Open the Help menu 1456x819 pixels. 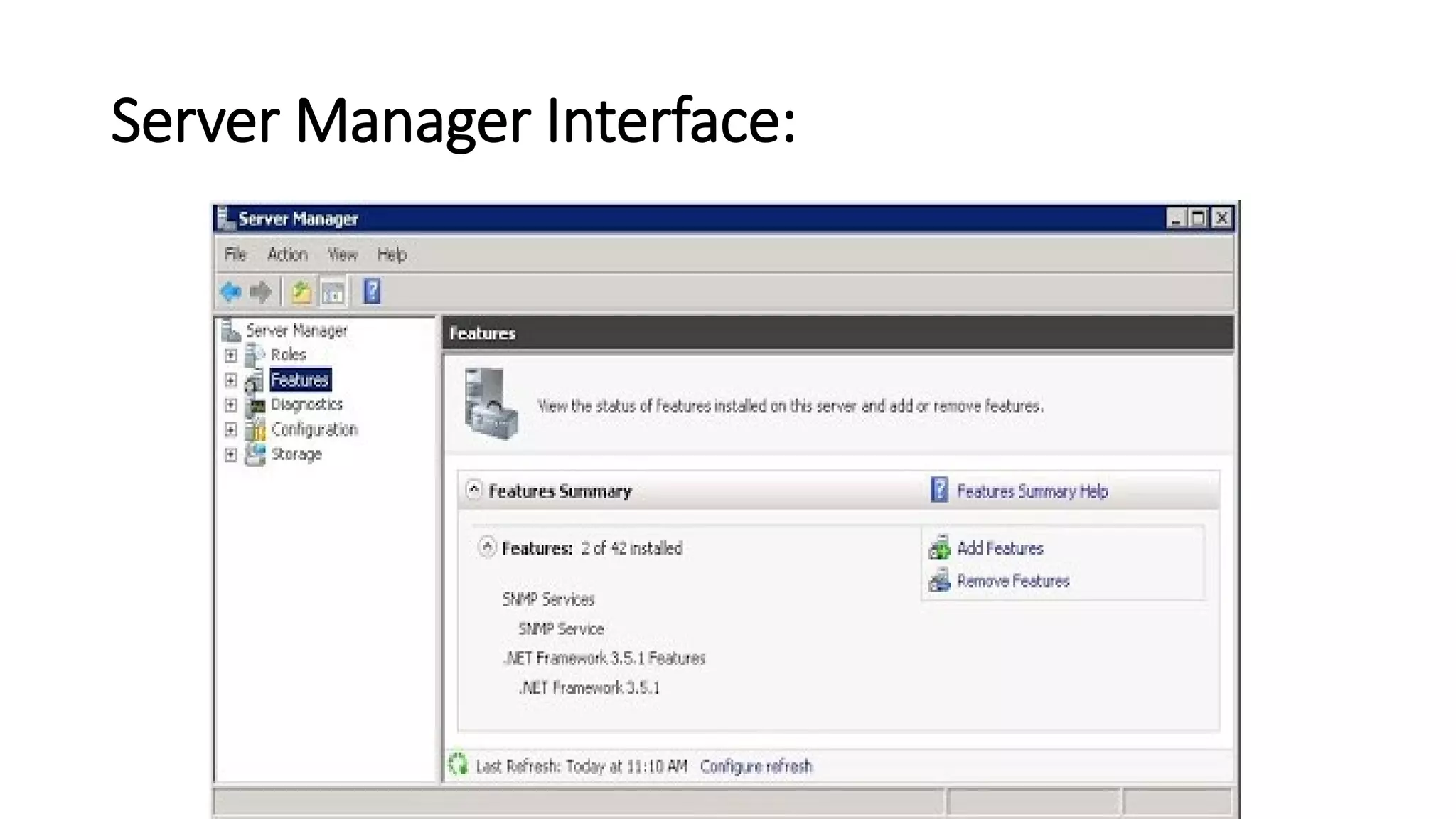(392, 255)
